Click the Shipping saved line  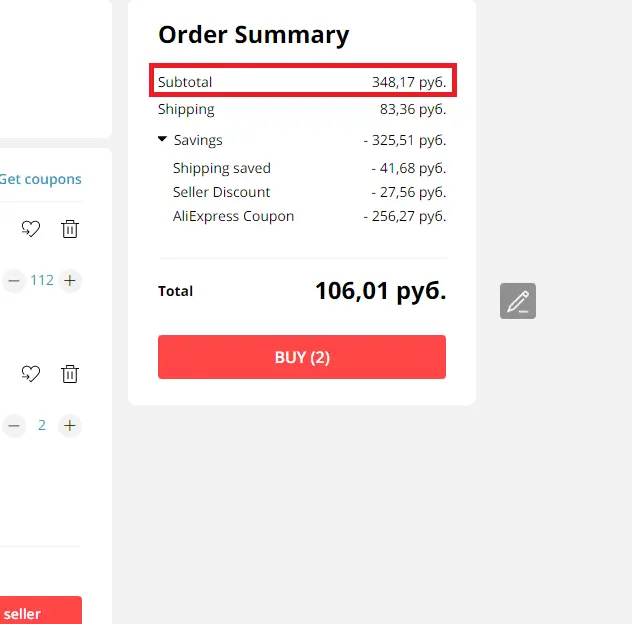pos(310,168)
